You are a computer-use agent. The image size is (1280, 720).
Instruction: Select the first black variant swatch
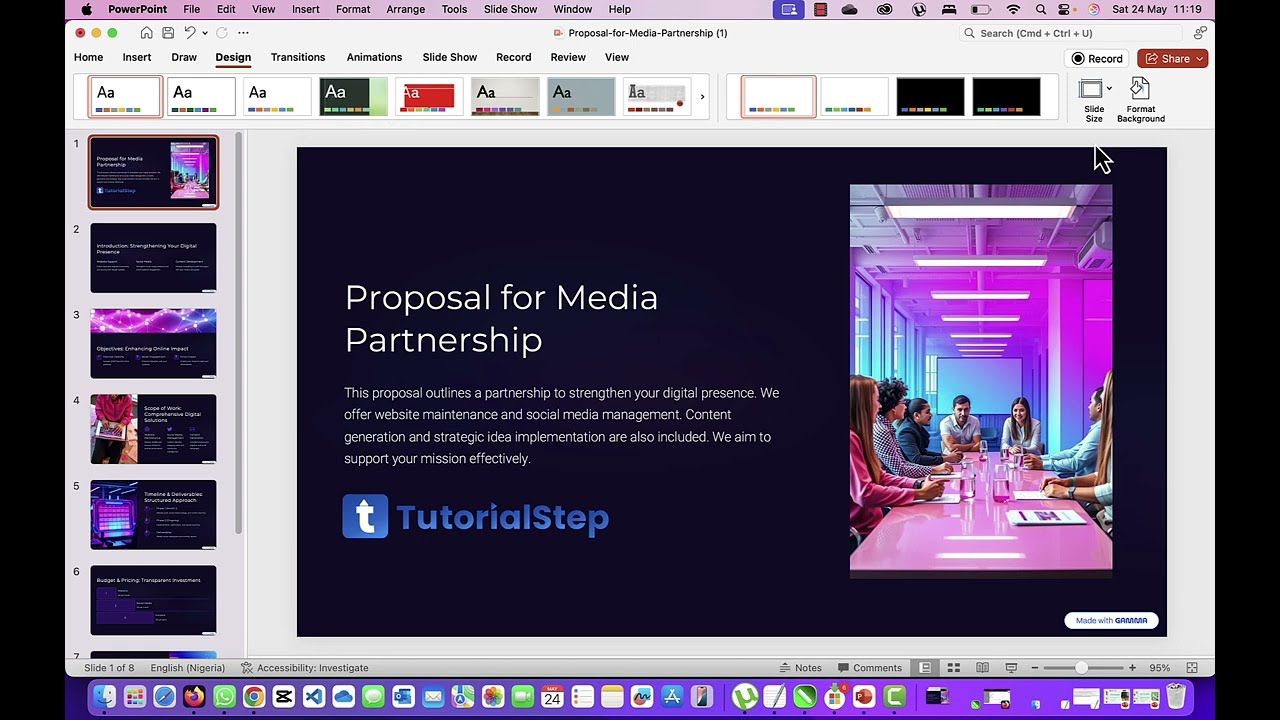coord(930,97)
